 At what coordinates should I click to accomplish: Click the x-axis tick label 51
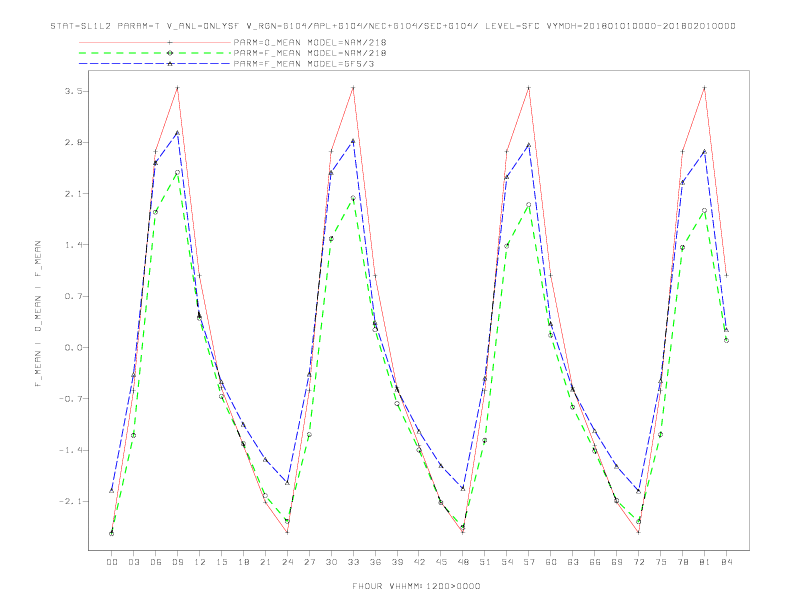tap(485, 562)
